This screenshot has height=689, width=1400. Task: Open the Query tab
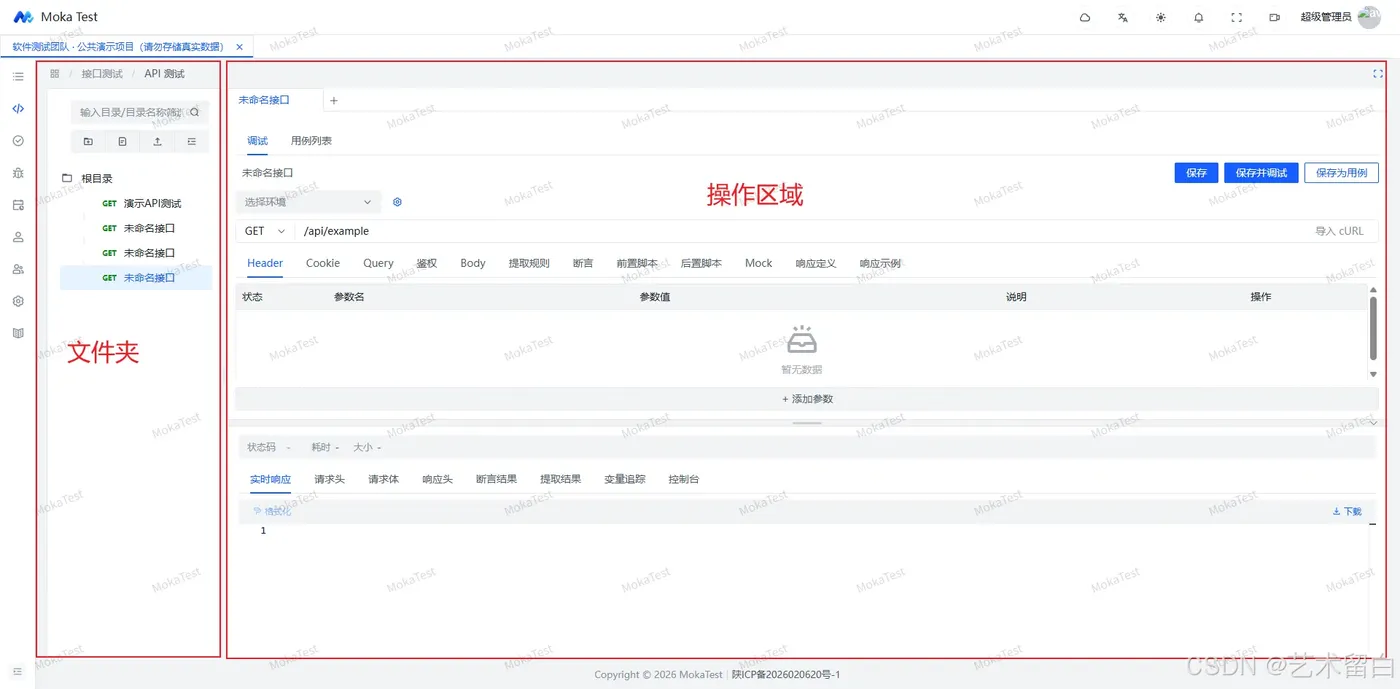click(378, 263)
